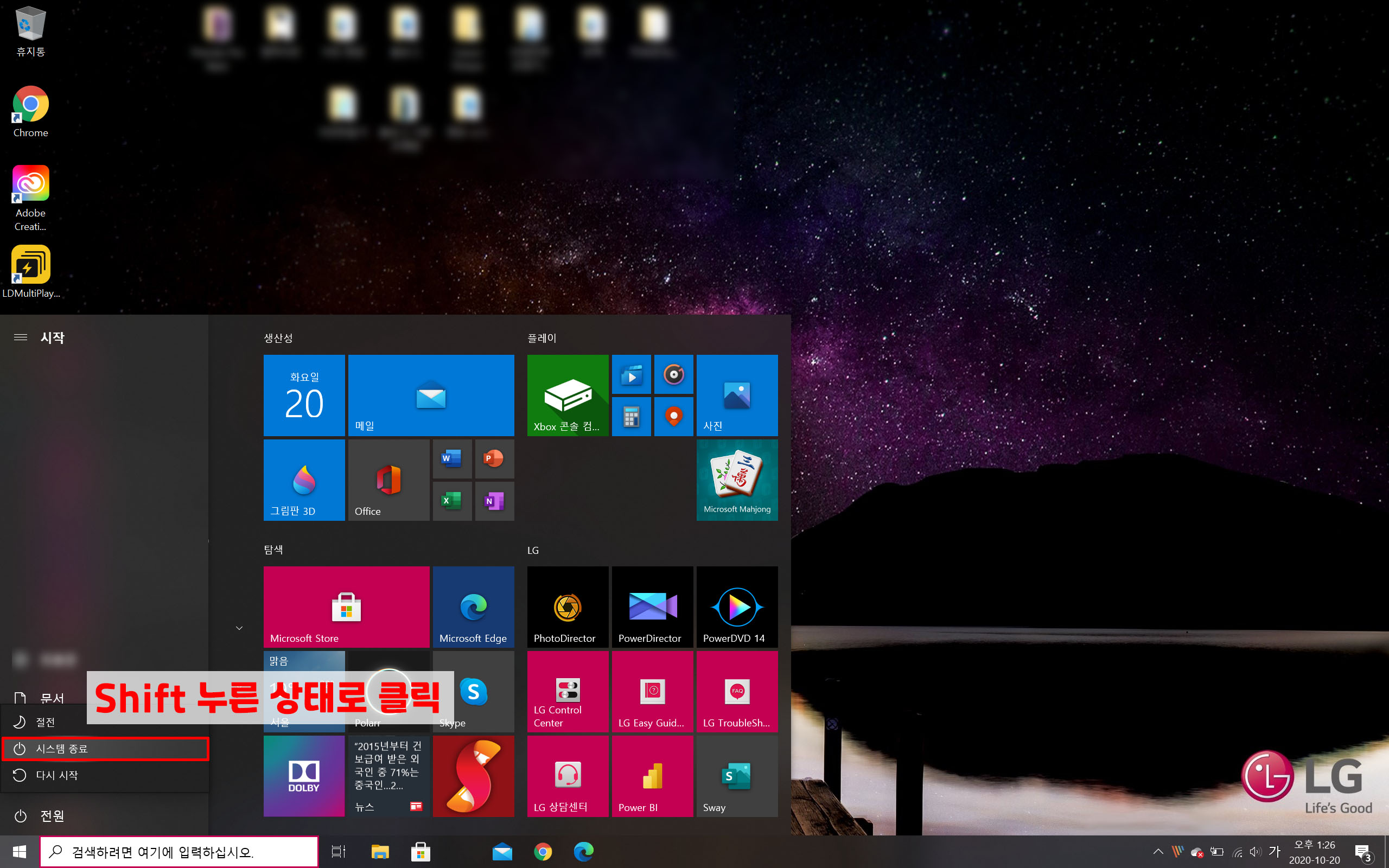Viewport: 1389px width, 868px height.
Task: Toggle Korean IME indicator (가) in tray
Action: coord(1274,851)
